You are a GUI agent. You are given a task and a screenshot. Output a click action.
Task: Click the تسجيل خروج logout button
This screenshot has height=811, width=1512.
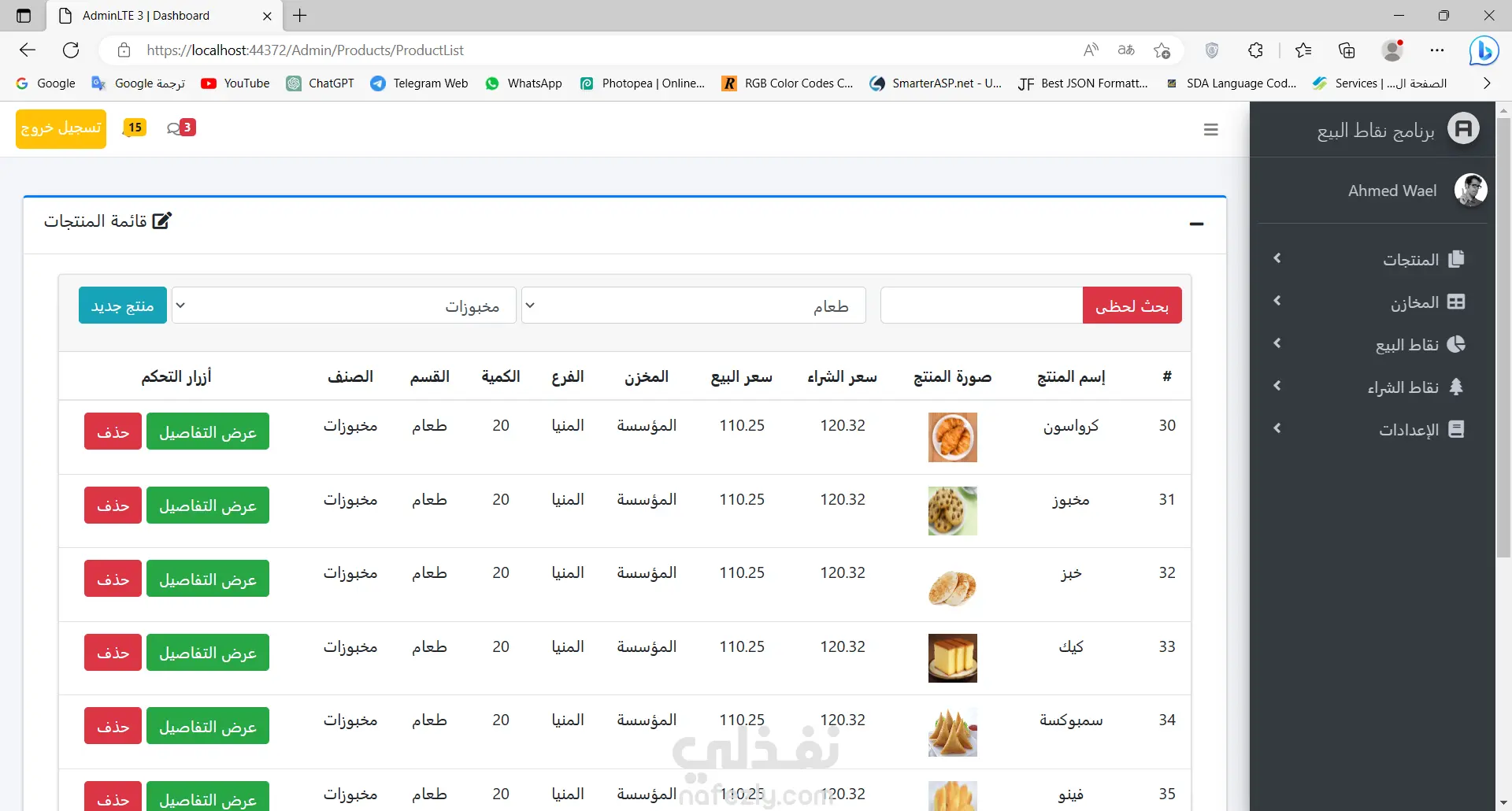coord(61,128)
